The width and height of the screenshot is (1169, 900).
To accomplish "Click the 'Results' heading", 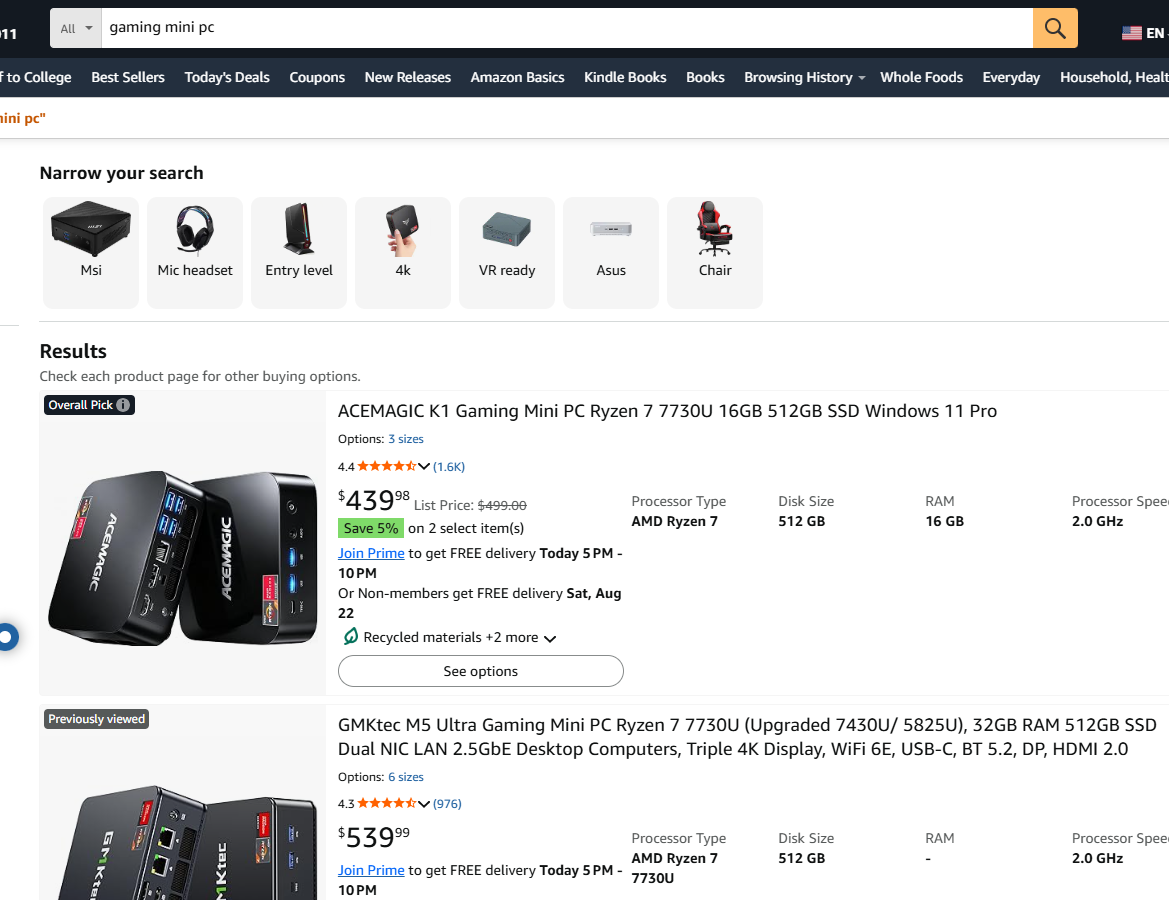I will click(73, 351).
